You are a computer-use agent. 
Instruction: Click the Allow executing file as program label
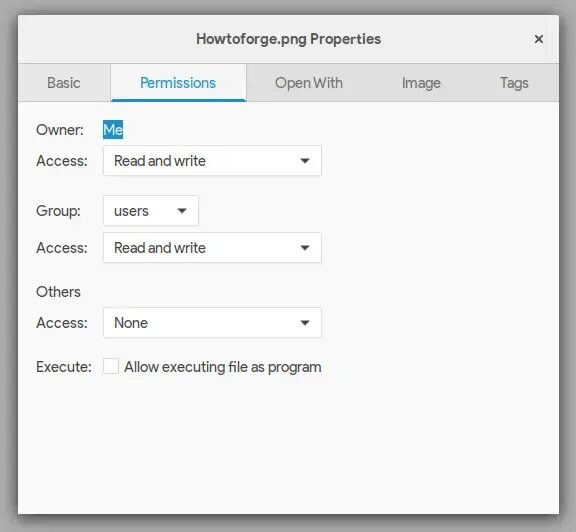click(223, 367)
